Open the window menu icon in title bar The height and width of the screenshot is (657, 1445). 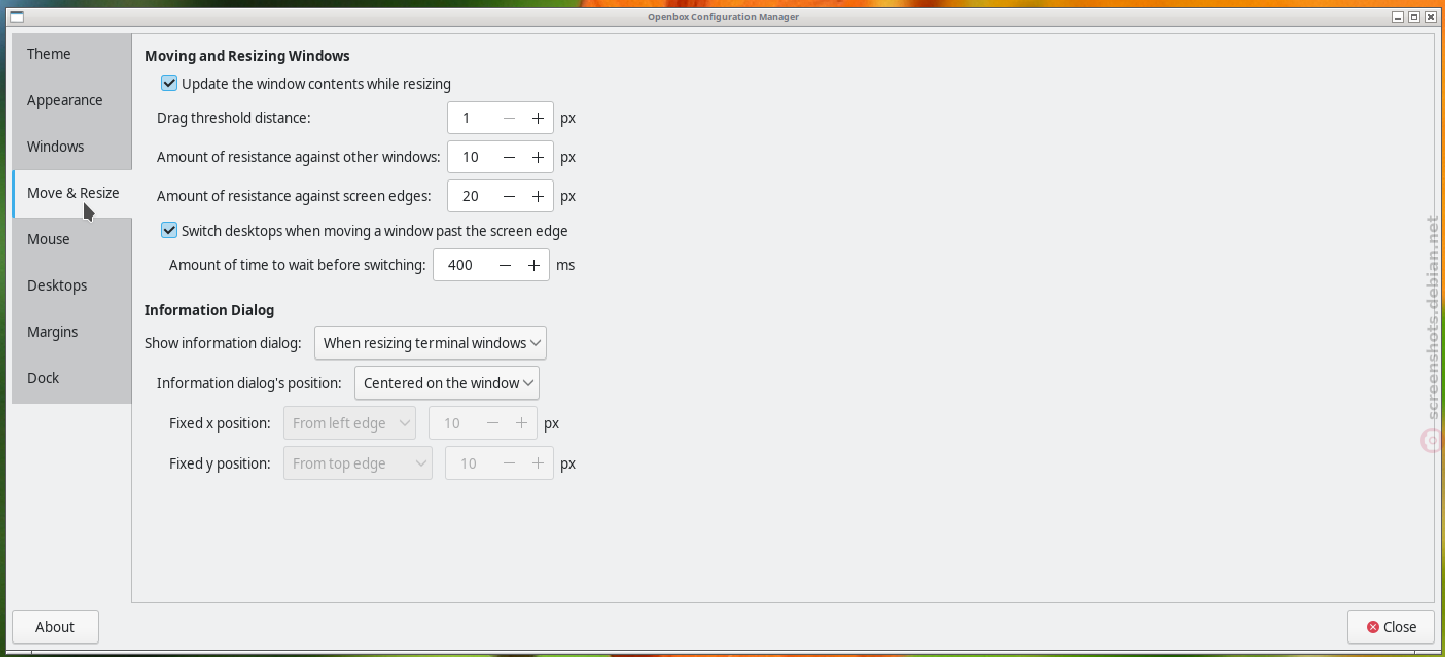(x=16, y=16)
